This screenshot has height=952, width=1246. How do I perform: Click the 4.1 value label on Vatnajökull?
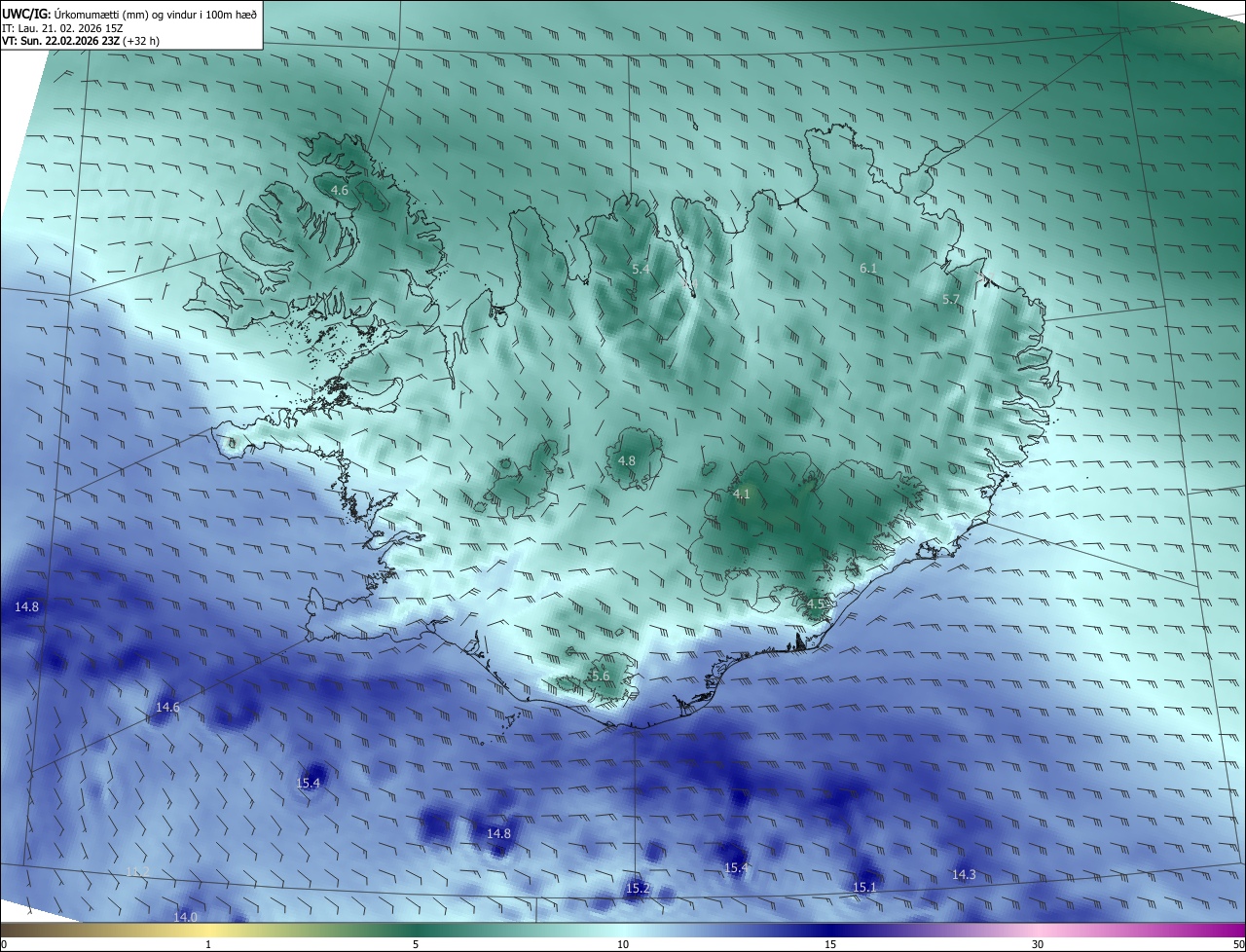742,494
